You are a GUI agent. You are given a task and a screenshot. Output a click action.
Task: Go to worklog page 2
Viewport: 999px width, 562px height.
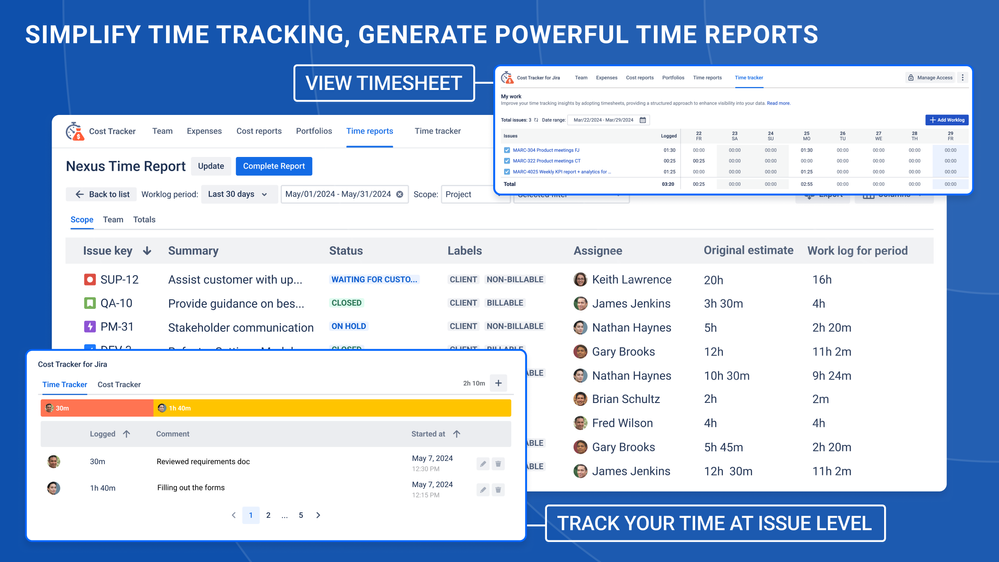click(x=268, y=515)
